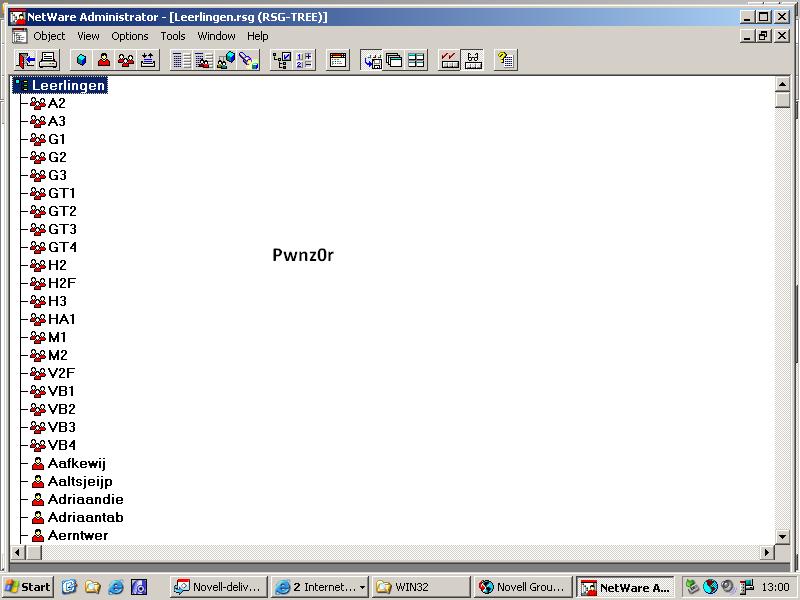Click the red group create icon in toolbar
800x600 pixels.
pos(126,60)
